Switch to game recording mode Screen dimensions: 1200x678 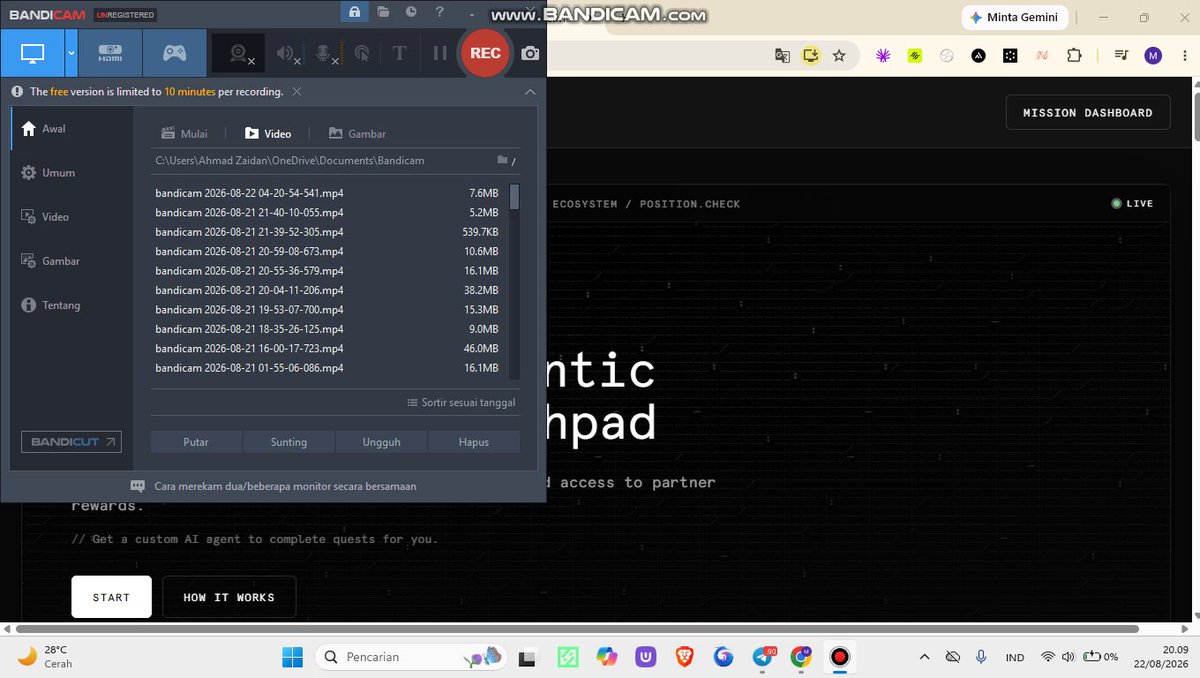[175, 53]
